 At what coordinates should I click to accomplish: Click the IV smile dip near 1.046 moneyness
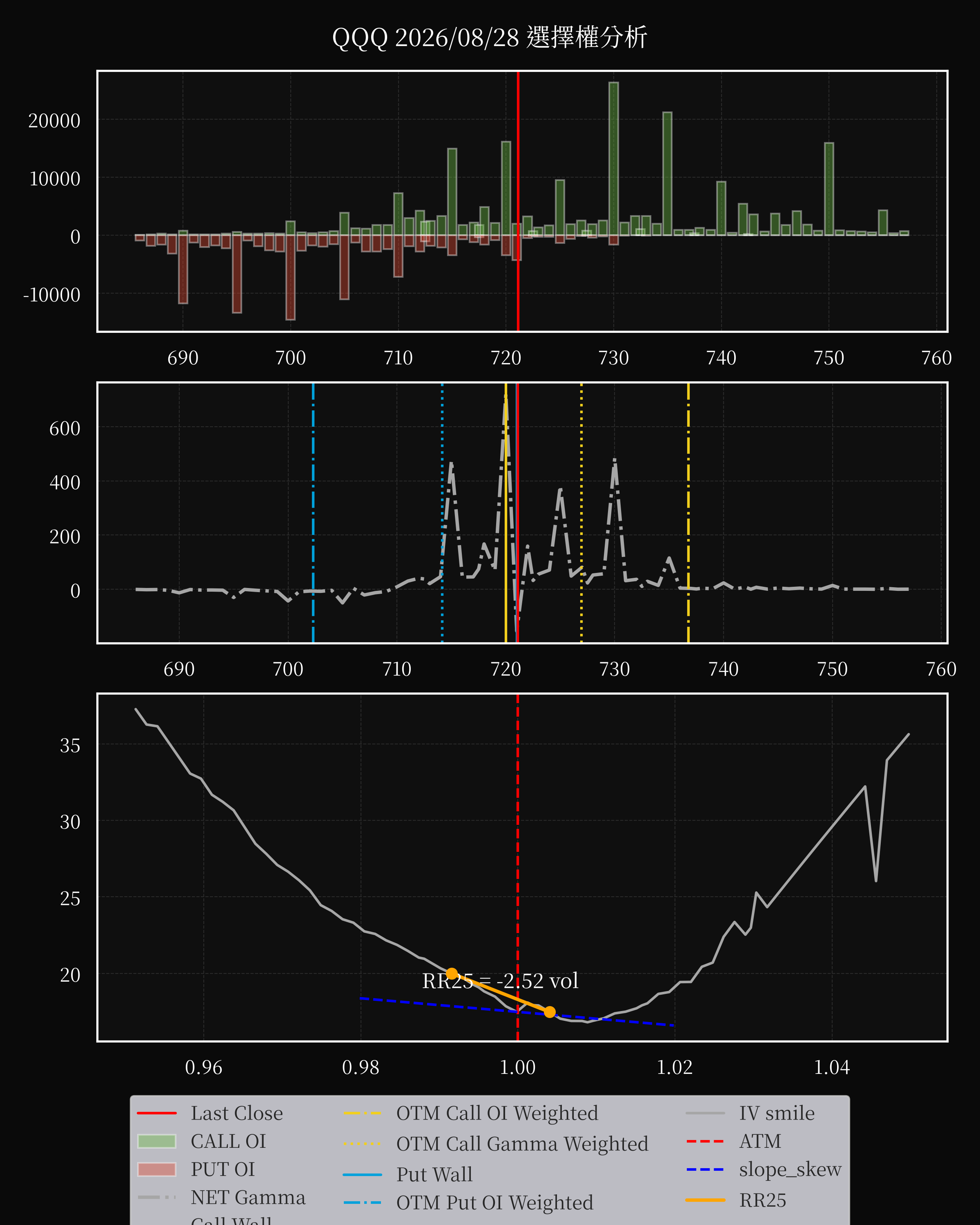coord(876,880)
